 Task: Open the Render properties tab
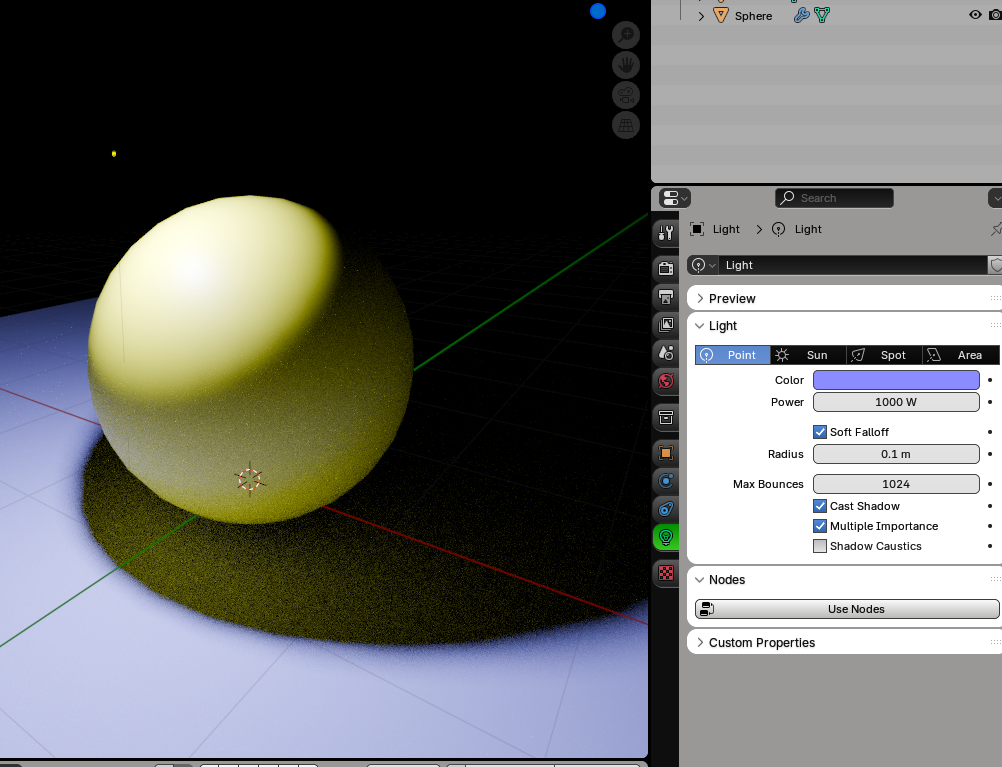[x=666, y=268]
